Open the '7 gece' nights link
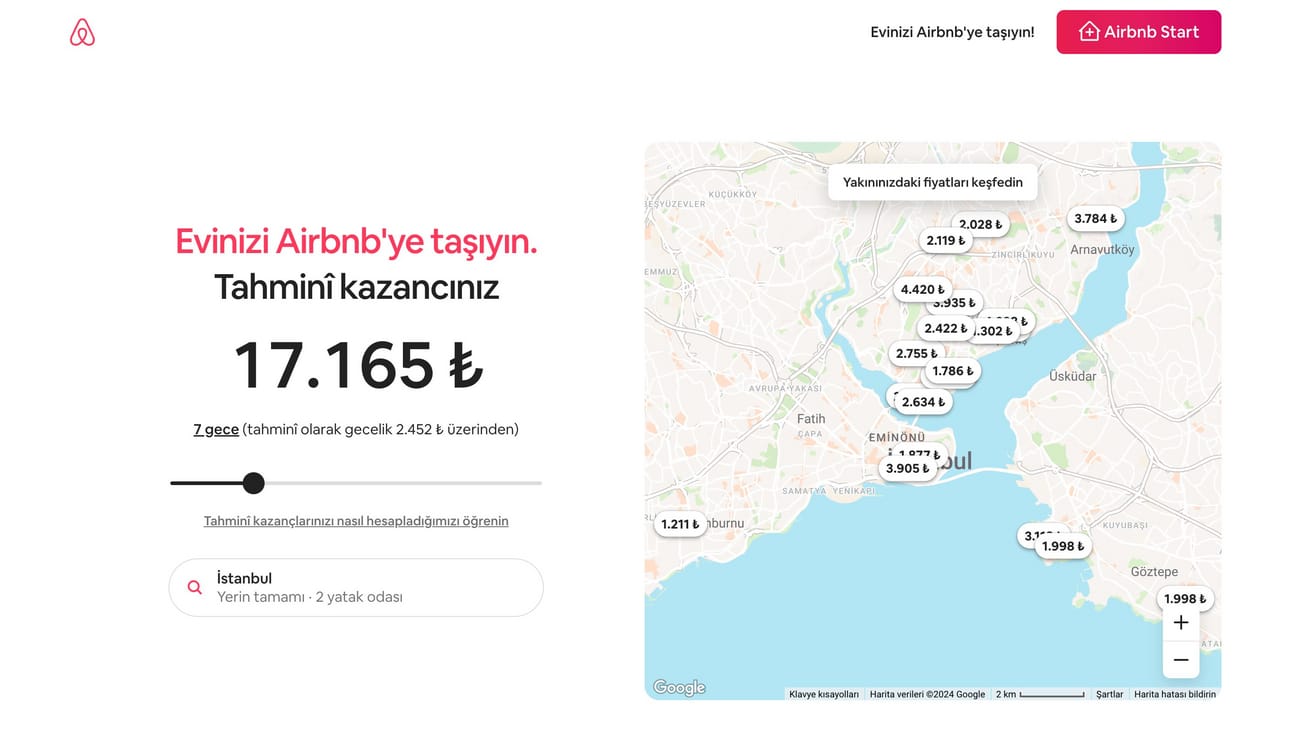The height and width of the screenshot is (745, 1292). (x=216, y=429)
